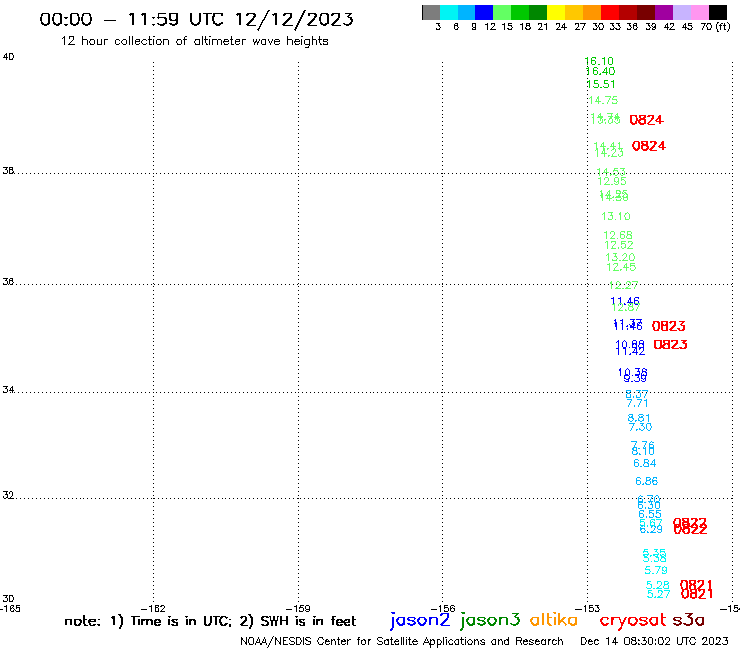Select the 8.81 wave height reading
Viewport: 740px width, 650px height.
[x=639, y=418]
